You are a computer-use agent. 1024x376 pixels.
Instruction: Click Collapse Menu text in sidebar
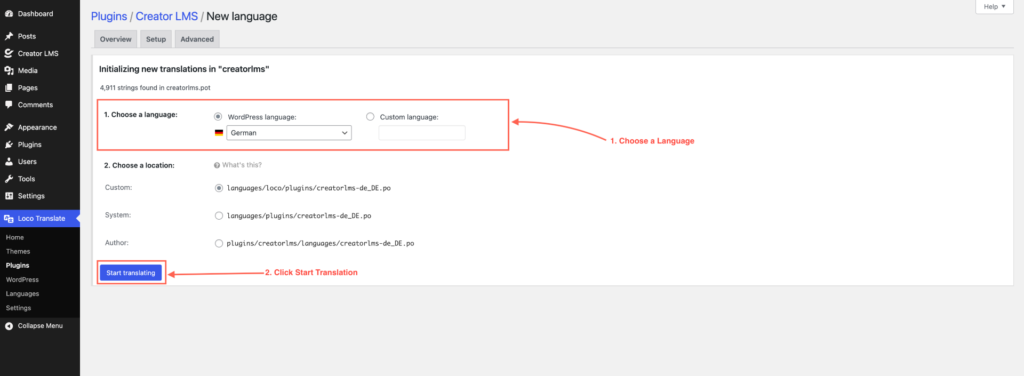(40, 326)
